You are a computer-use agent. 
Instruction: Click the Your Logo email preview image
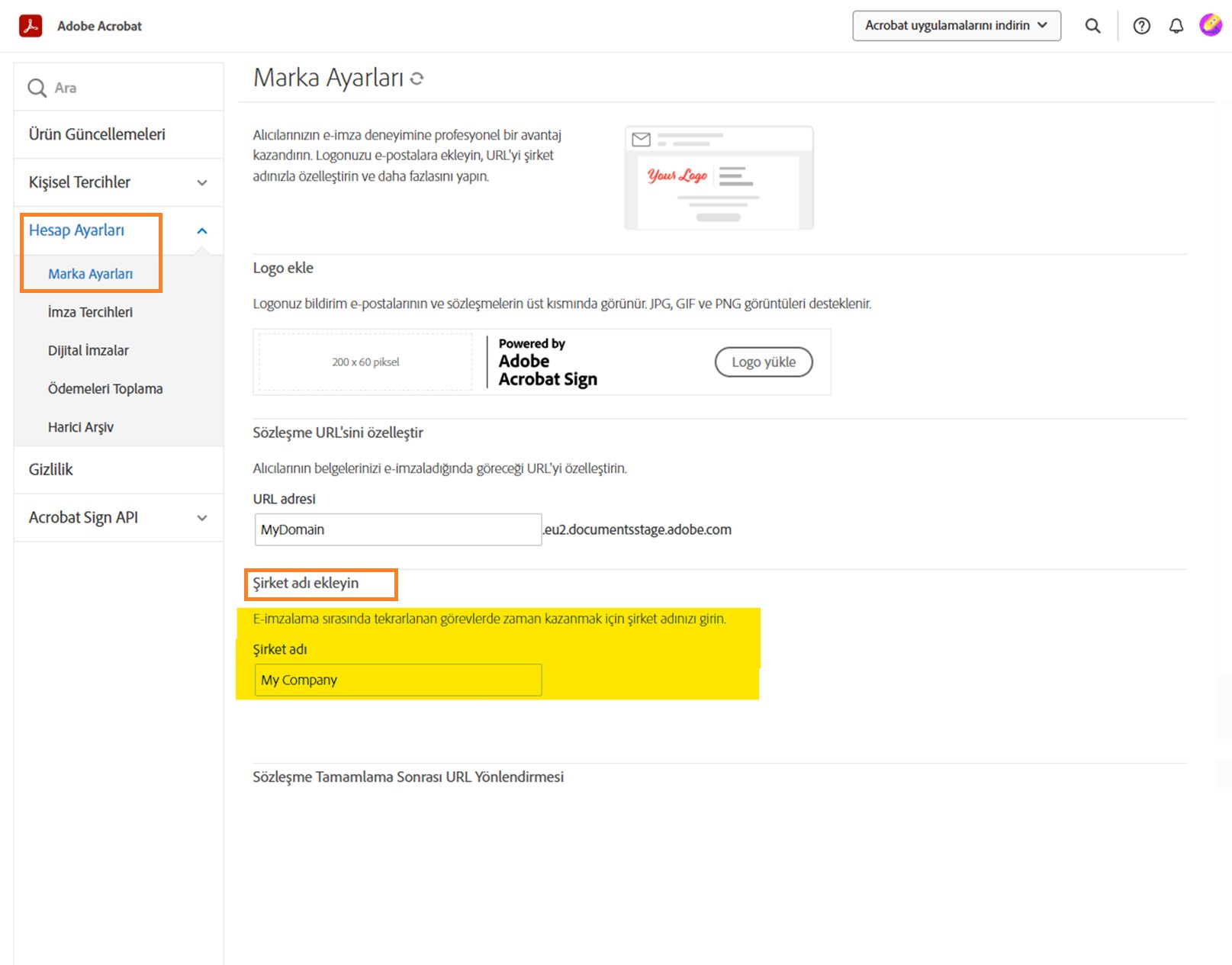tap(719, 178)
